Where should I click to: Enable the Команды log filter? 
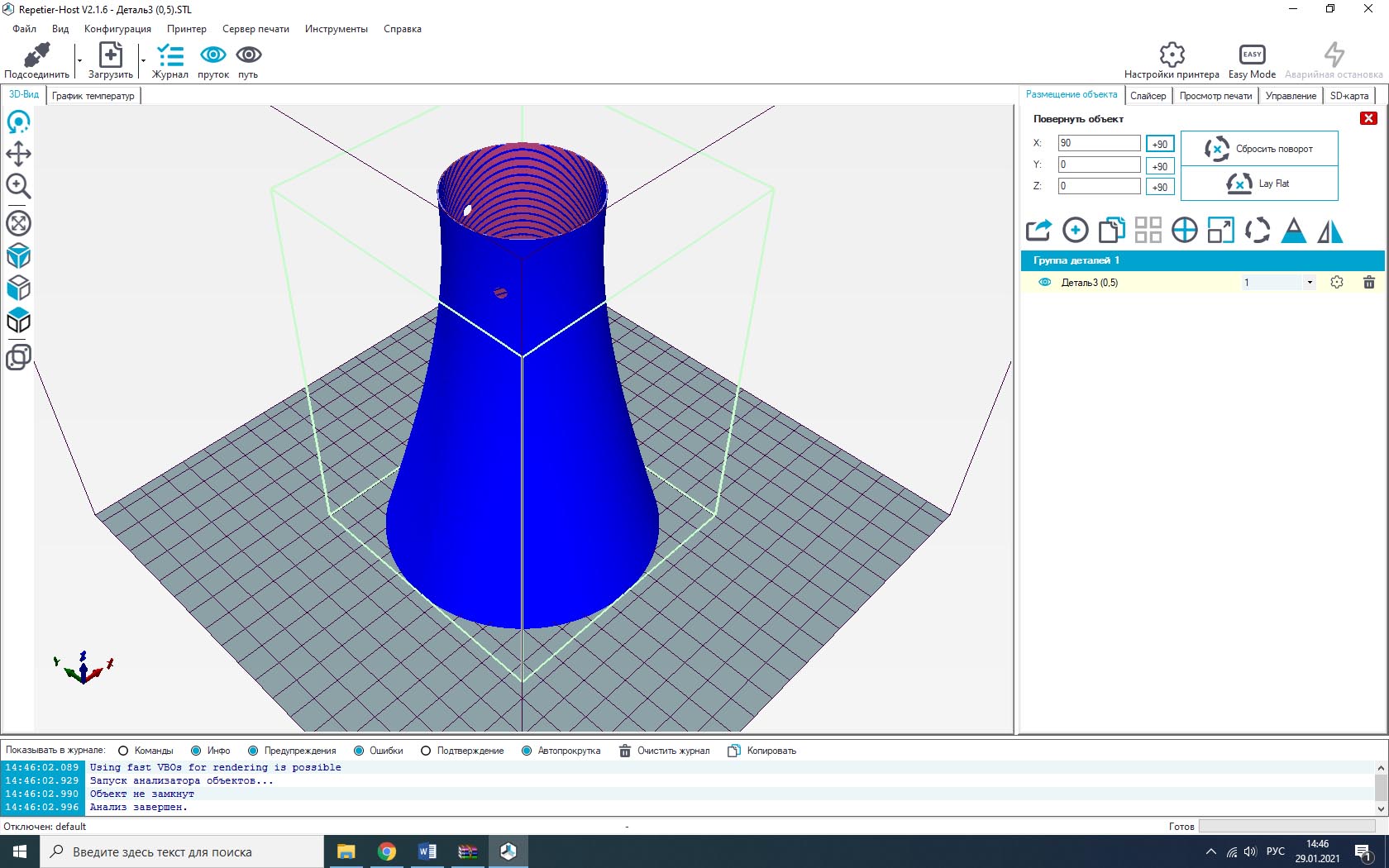point(123,751)
